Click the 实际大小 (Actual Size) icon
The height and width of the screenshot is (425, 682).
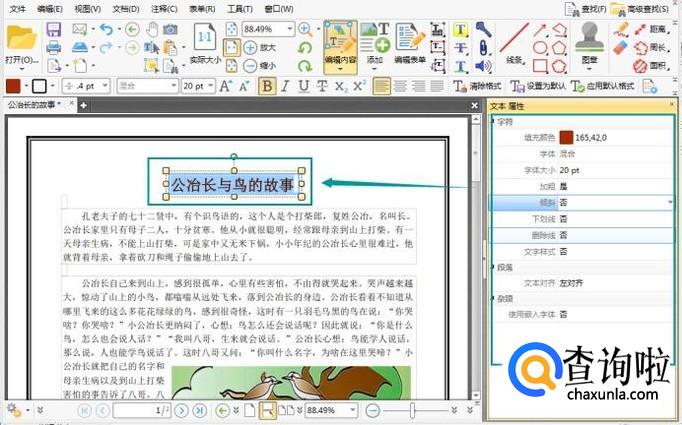[203, 41]
